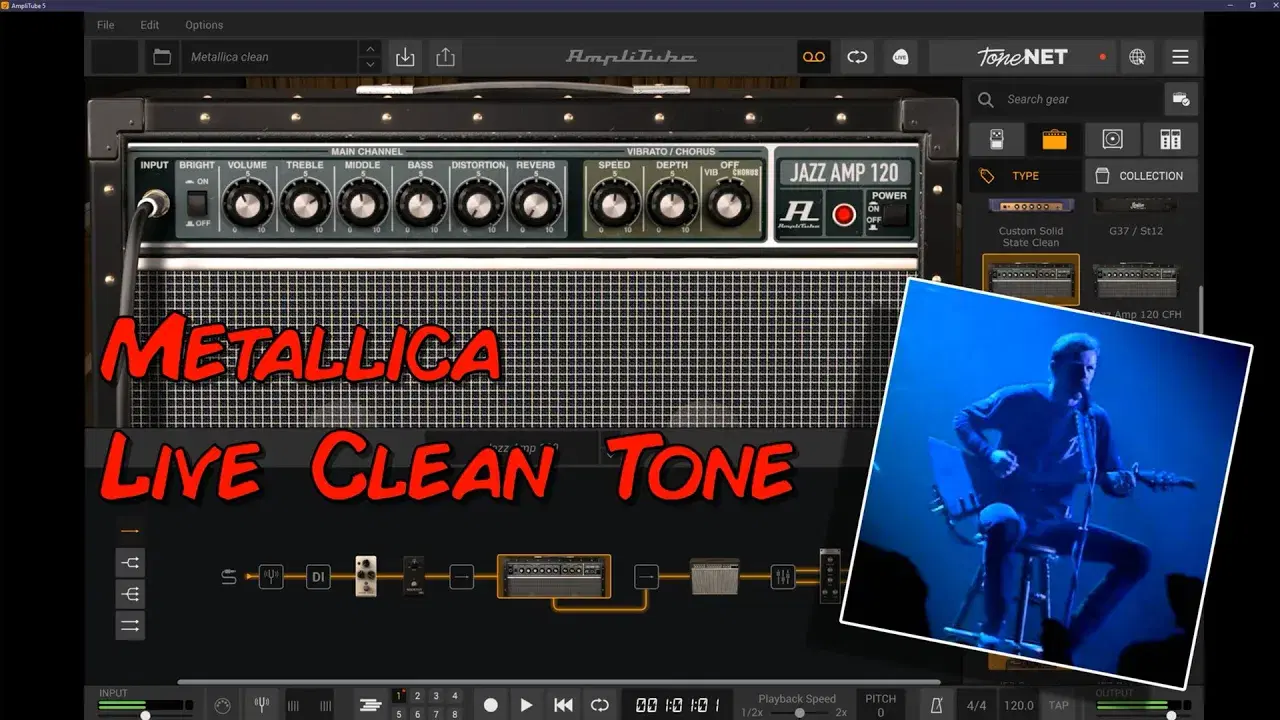Open the hamburger main menu

point(1181,57)
